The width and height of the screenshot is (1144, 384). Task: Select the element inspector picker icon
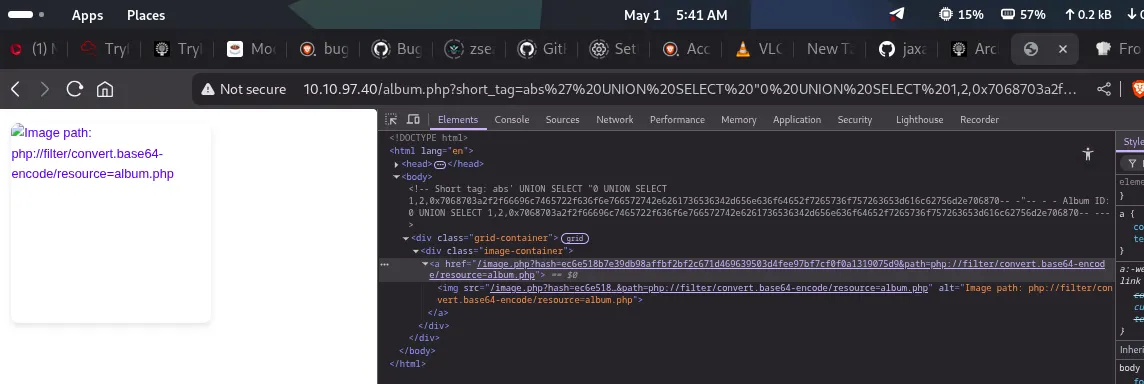(x=391, y=120)
